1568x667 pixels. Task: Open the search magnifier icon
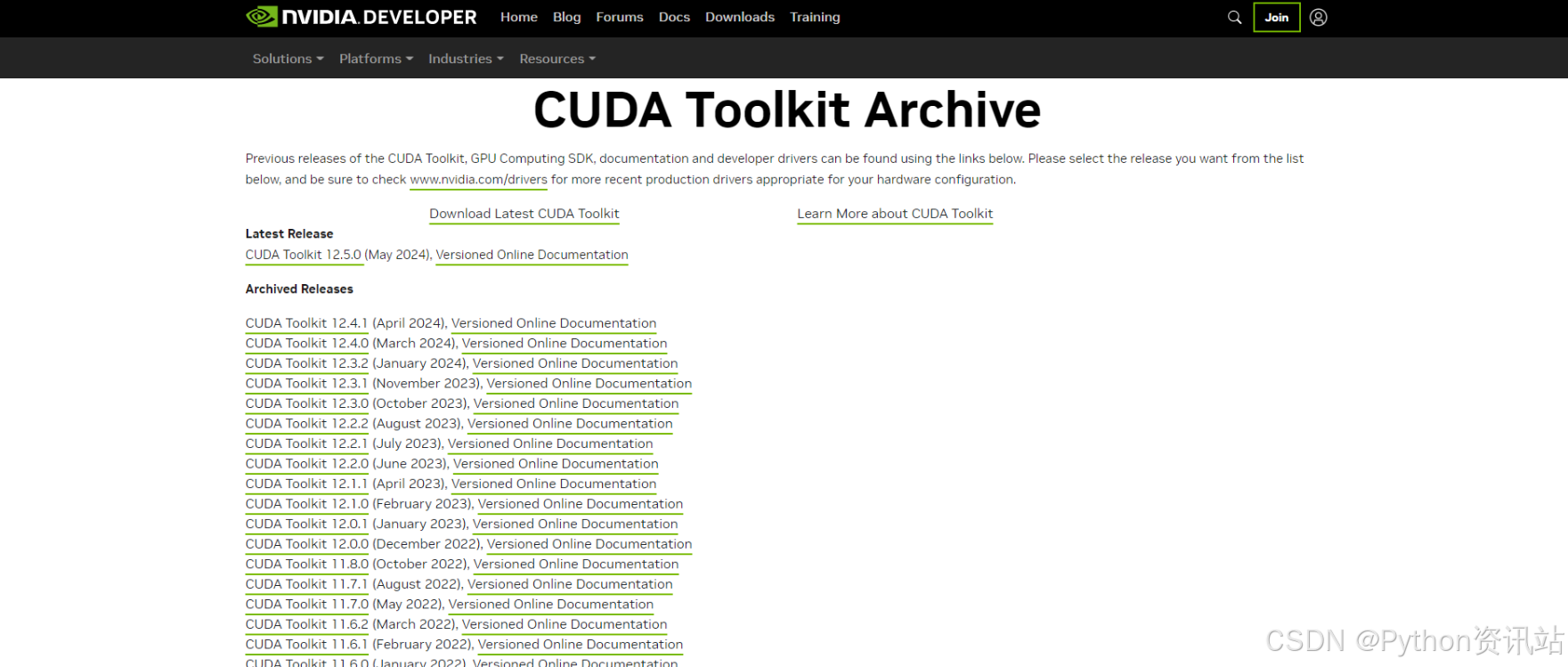tap(1234, 17)
